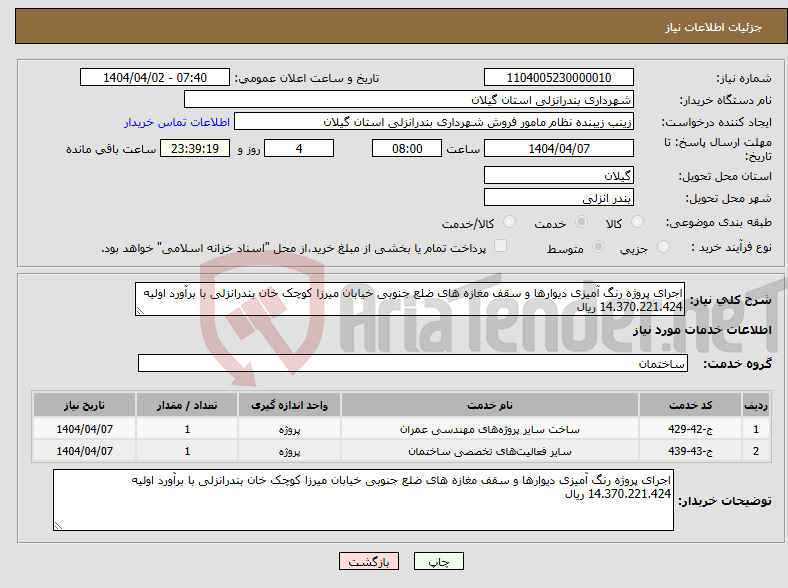
Task: Open the اطلاعات تماس خریدار link
Action: pos(177,122)
